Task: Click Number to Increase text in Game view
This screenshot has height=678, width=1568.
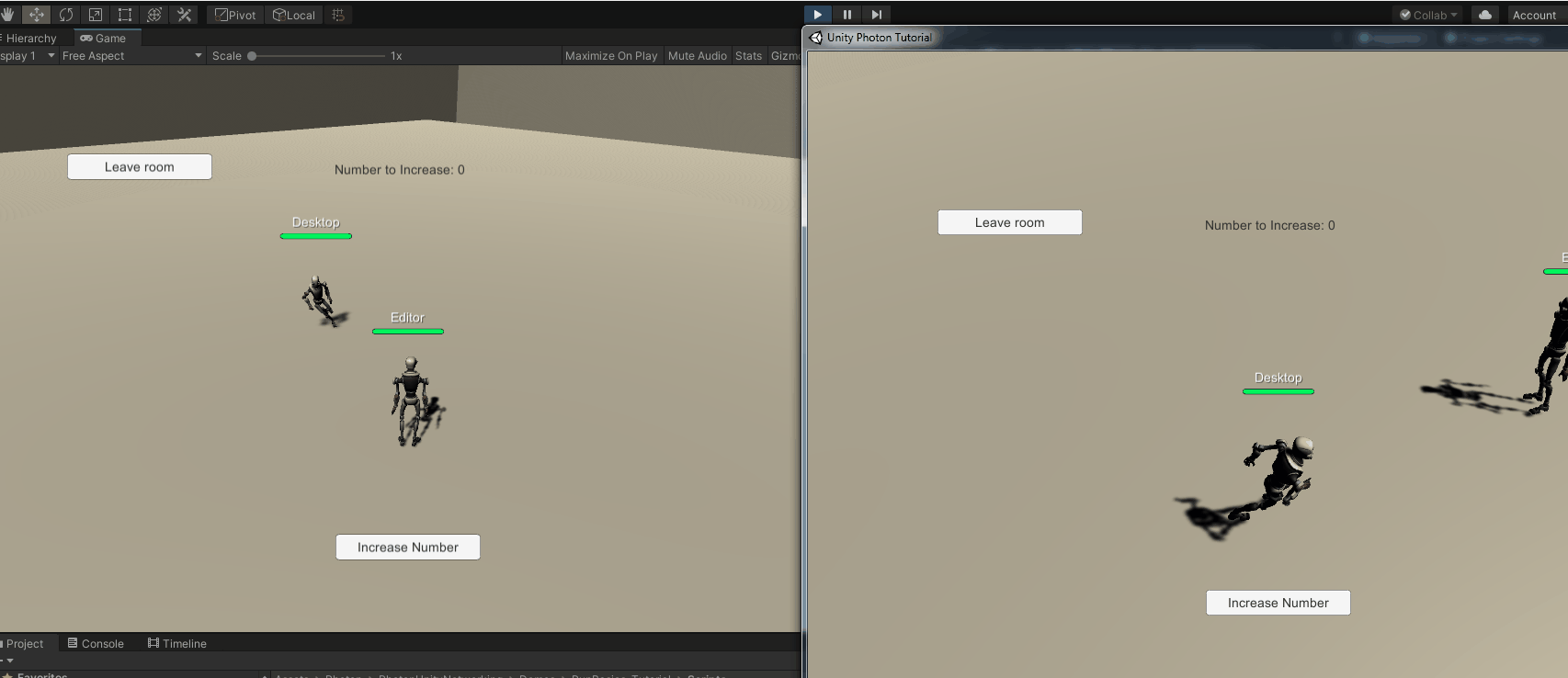Action: coord(400,170)
